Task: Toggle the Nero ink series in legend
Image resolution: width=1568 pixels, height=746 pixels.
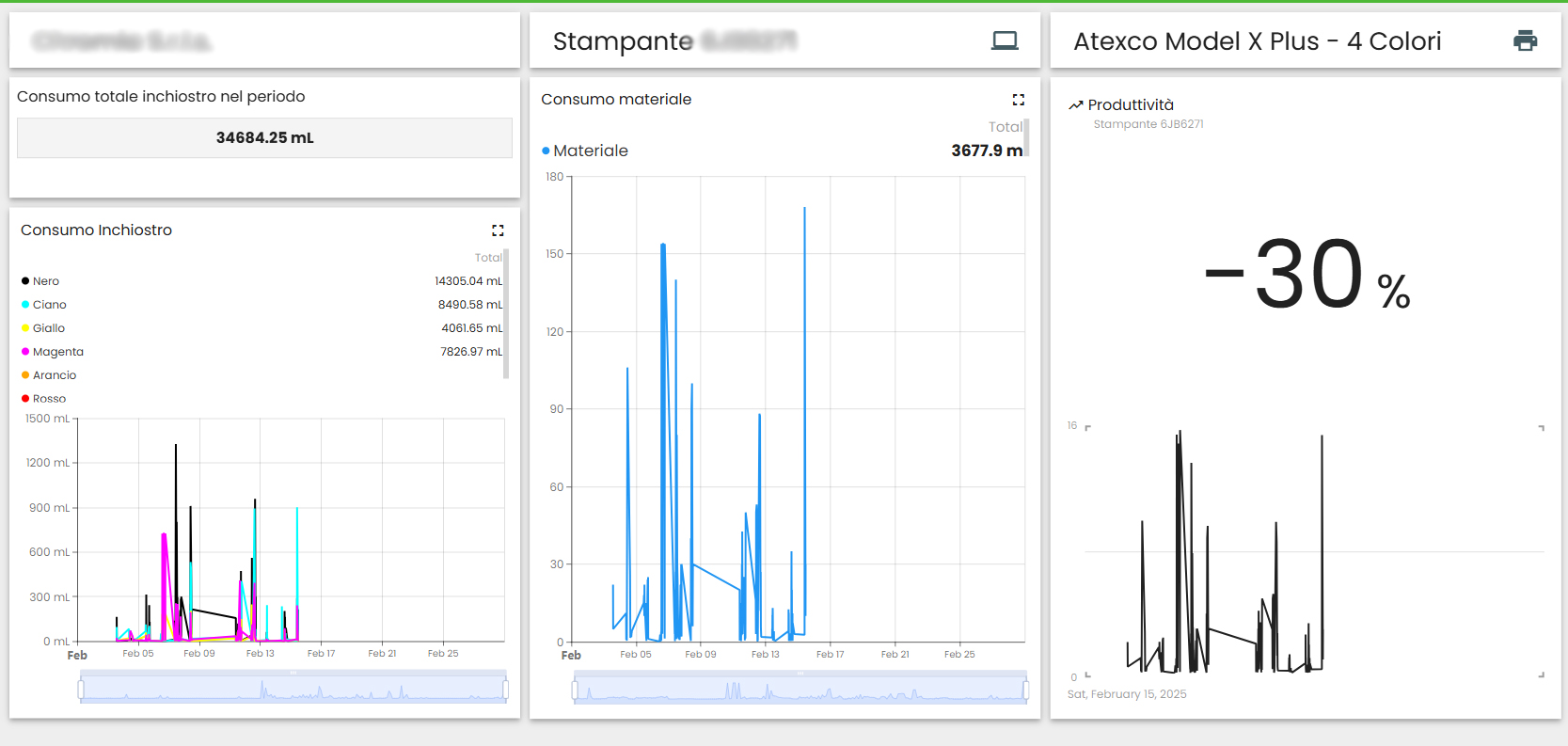Action: click(x=45, y=281)
